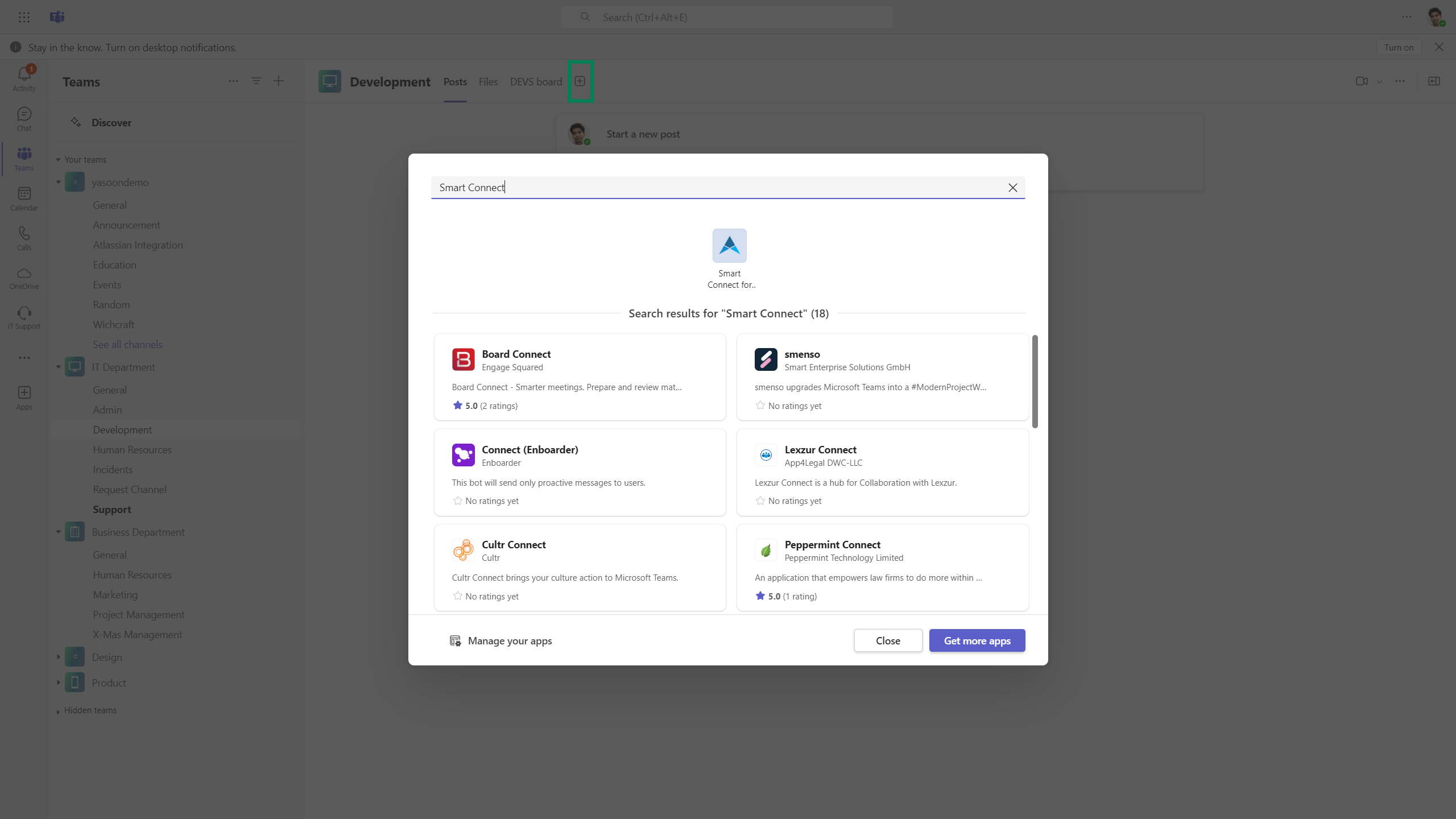Open the Discover option
Image resolution: width=1456 pixels, height=819 pixels.
coord(111,123)
